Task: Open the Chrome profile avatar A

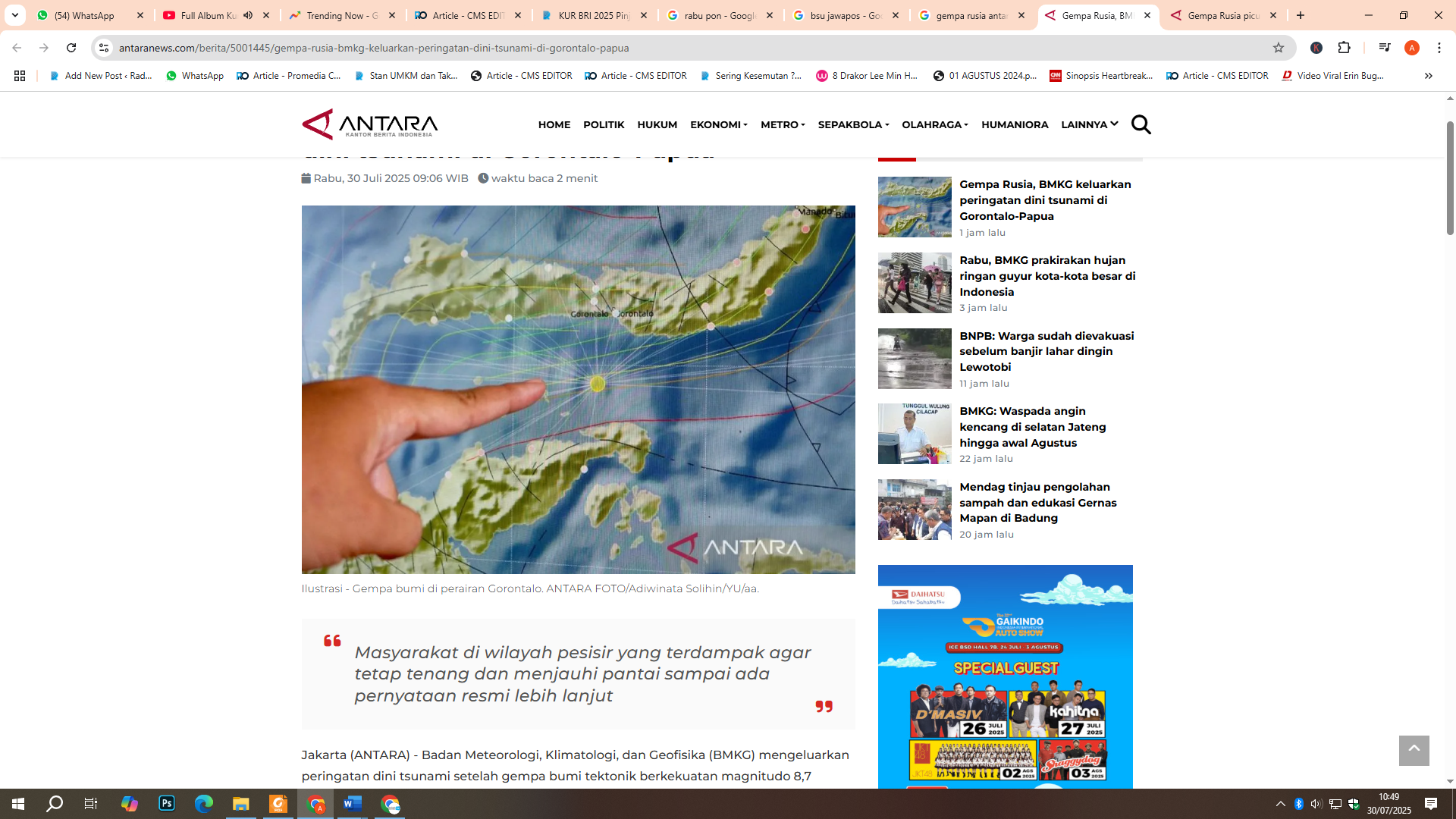Action: click(1411, 48)
